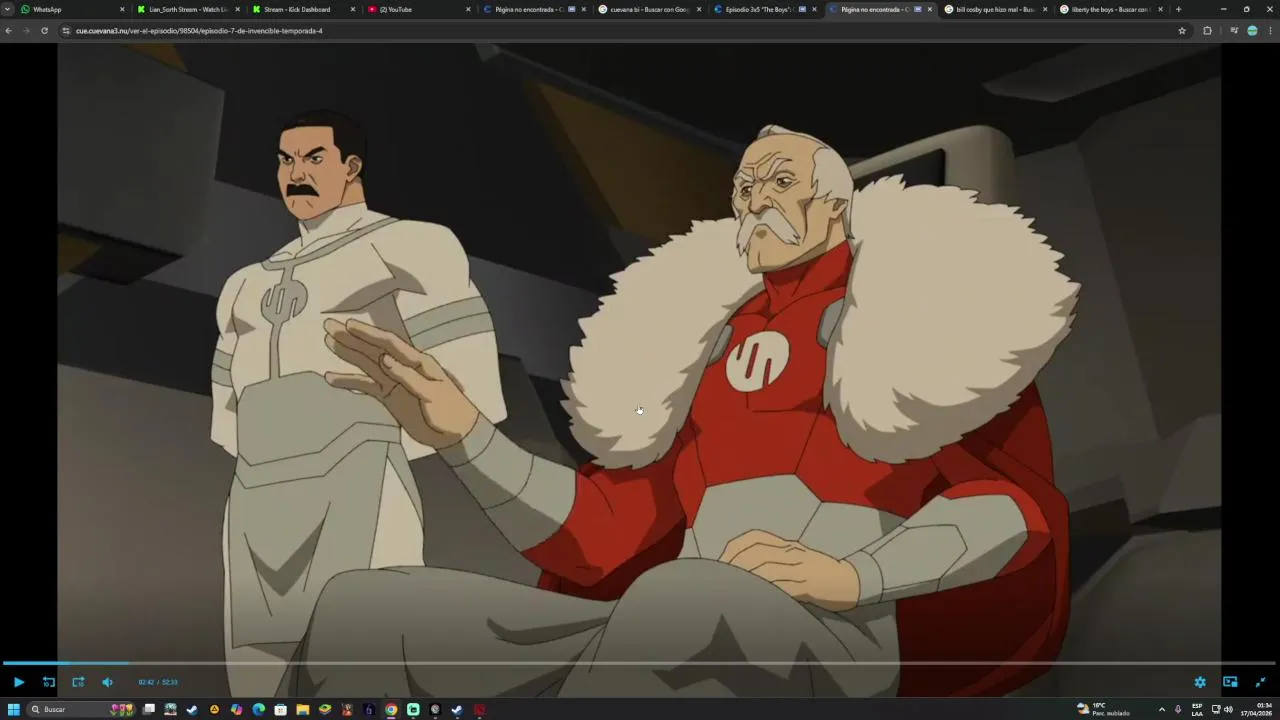1280x720 pixels.
Task: Click the video elapsed time display
Action: [146, 682]
